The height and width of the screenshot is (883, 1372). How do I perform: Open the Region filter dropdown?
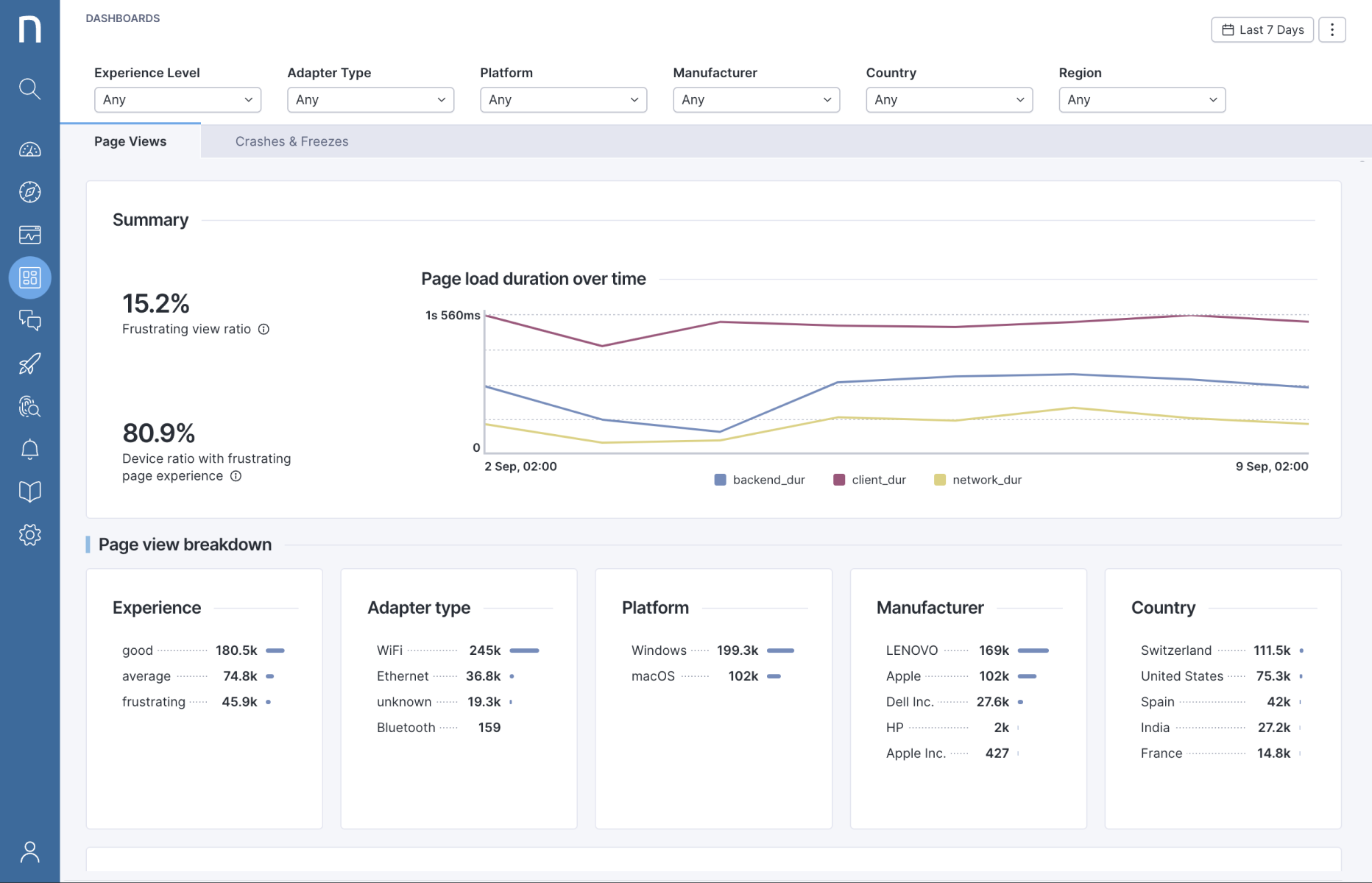(1142, 99)
